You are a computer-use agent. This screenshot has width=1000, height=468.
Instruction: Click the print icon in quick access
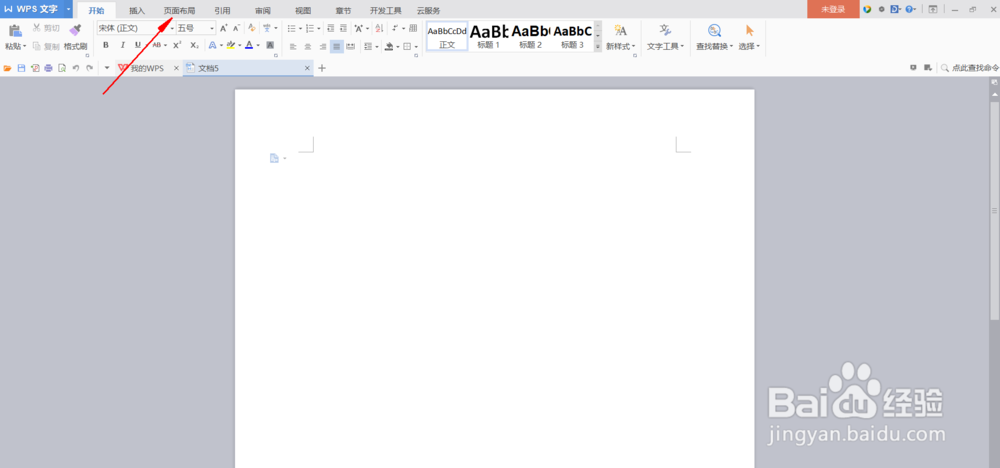[x=48, y=68]
